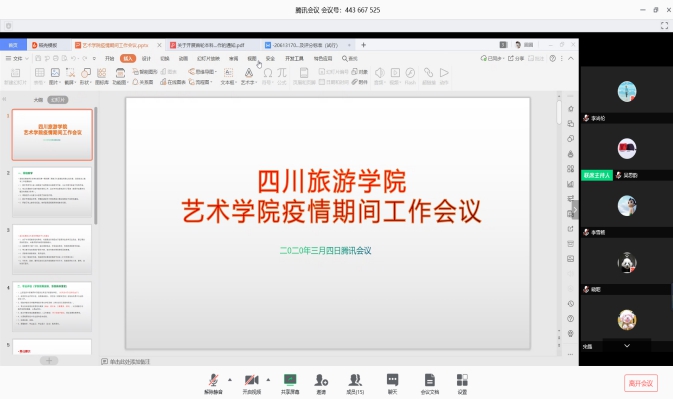
Task: Expand microphone options arrow
Action: pos(230,380)
